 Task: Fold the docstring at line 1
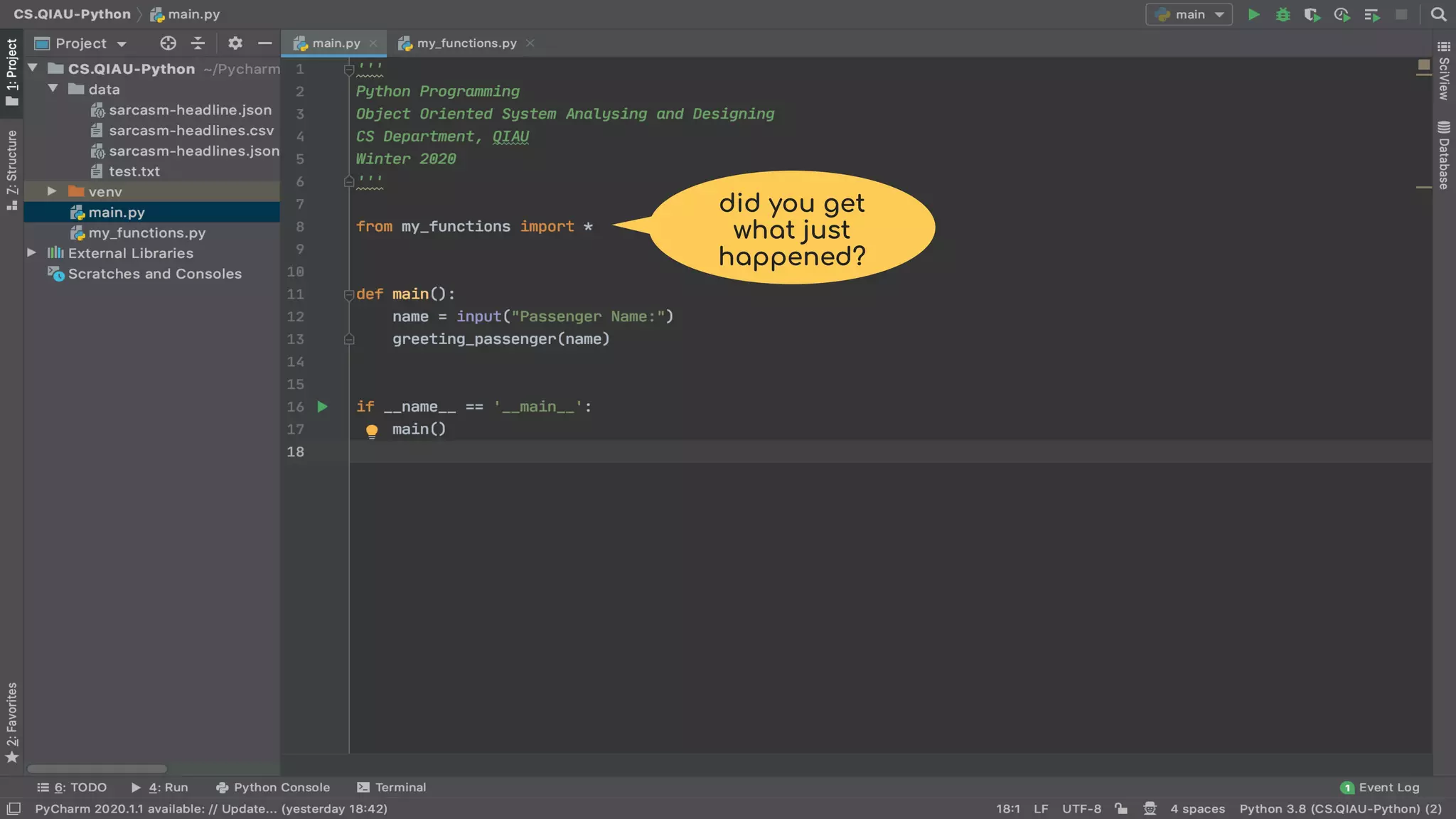348,69
